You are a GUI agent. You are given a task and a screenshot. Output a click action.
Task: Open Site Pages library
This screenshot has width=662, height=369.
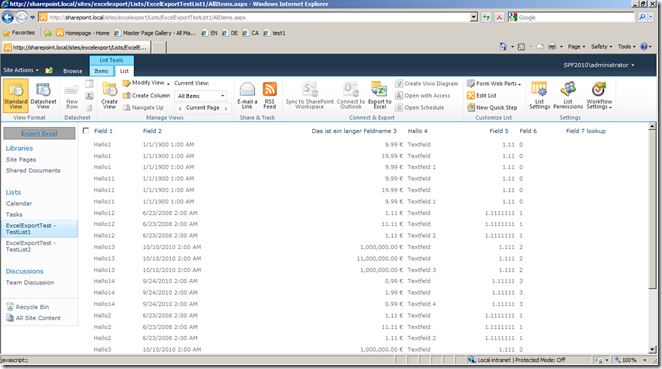(21, 160)
